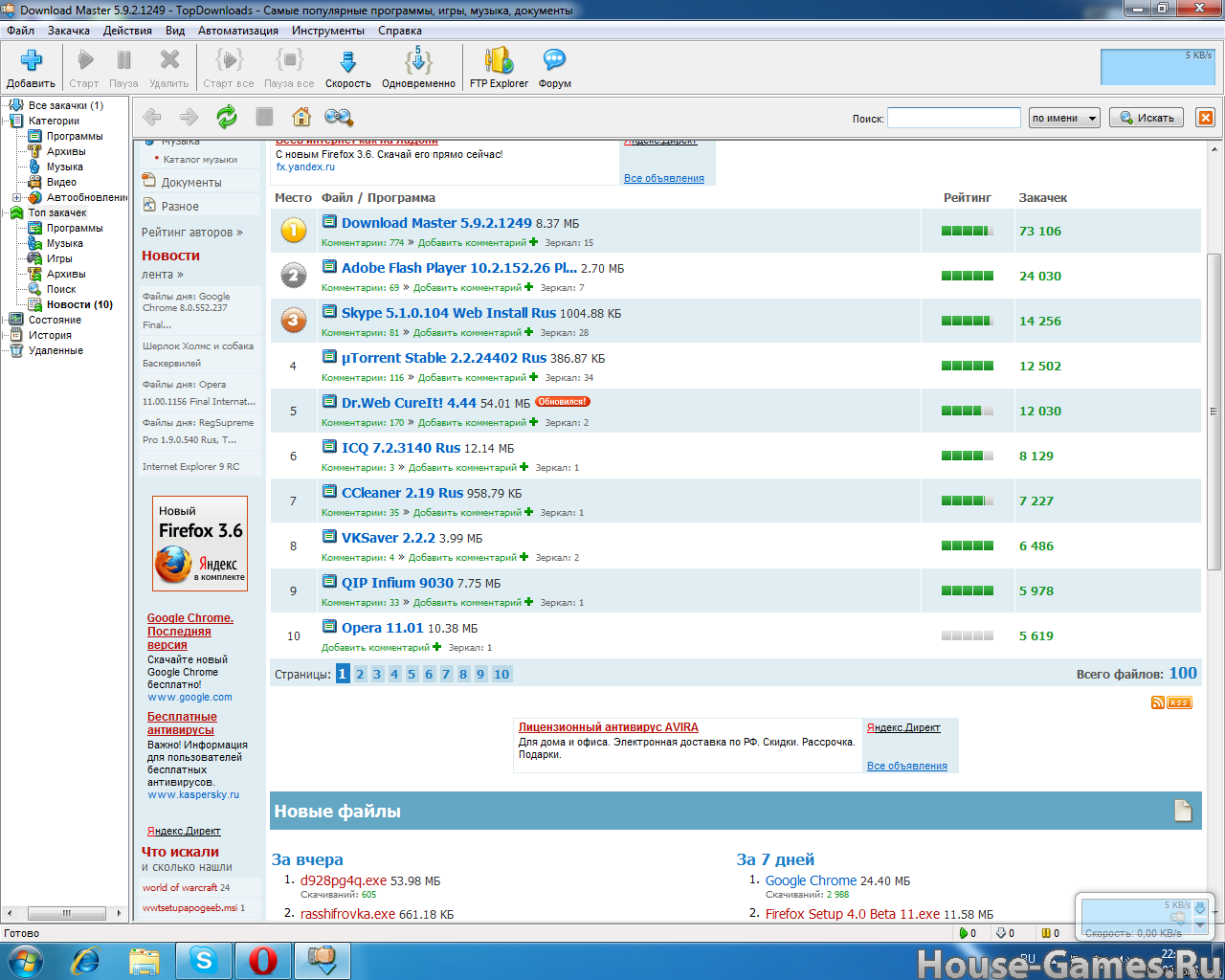Open the Speed toolbar control
The image size is (1225, 980).
click(348, 69)
